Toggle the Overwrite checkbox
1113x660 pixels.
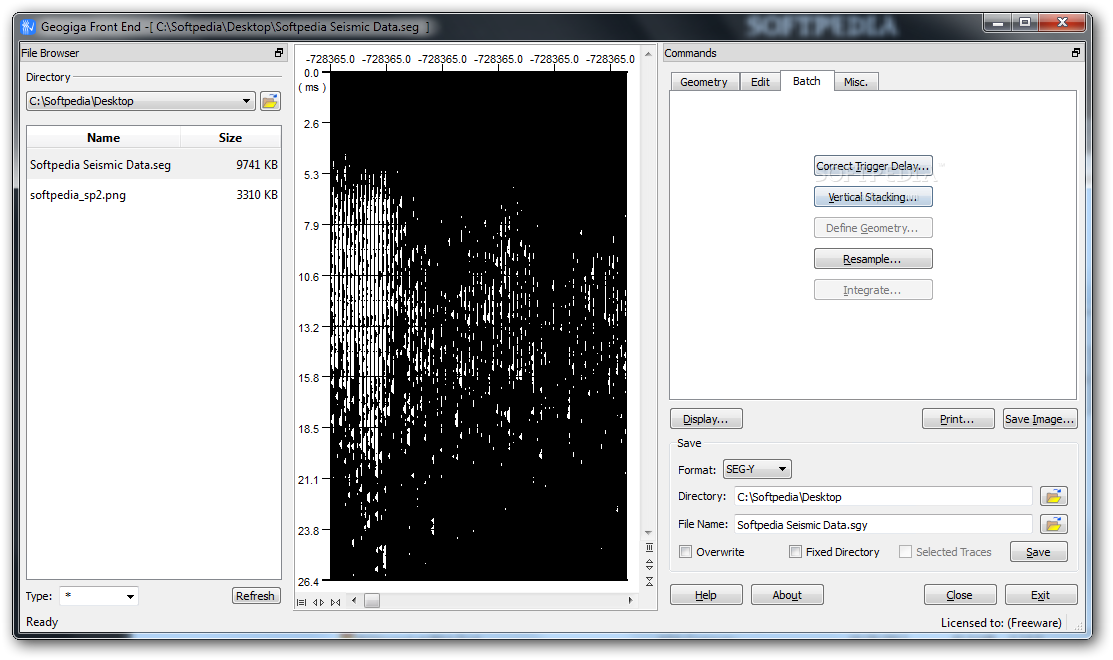(686, 551)
